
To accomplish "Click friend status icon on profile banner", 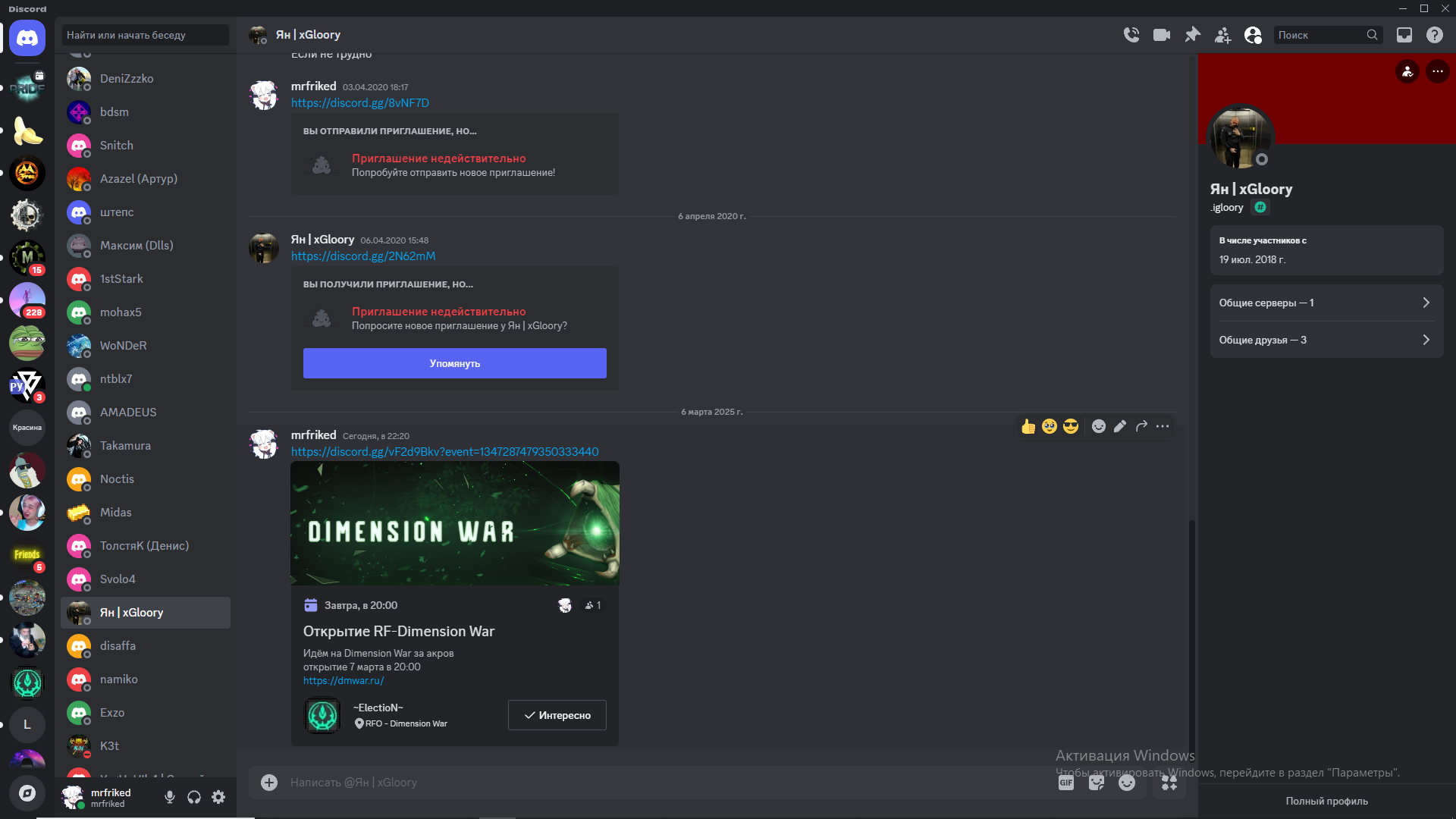I will [1407, 71].
